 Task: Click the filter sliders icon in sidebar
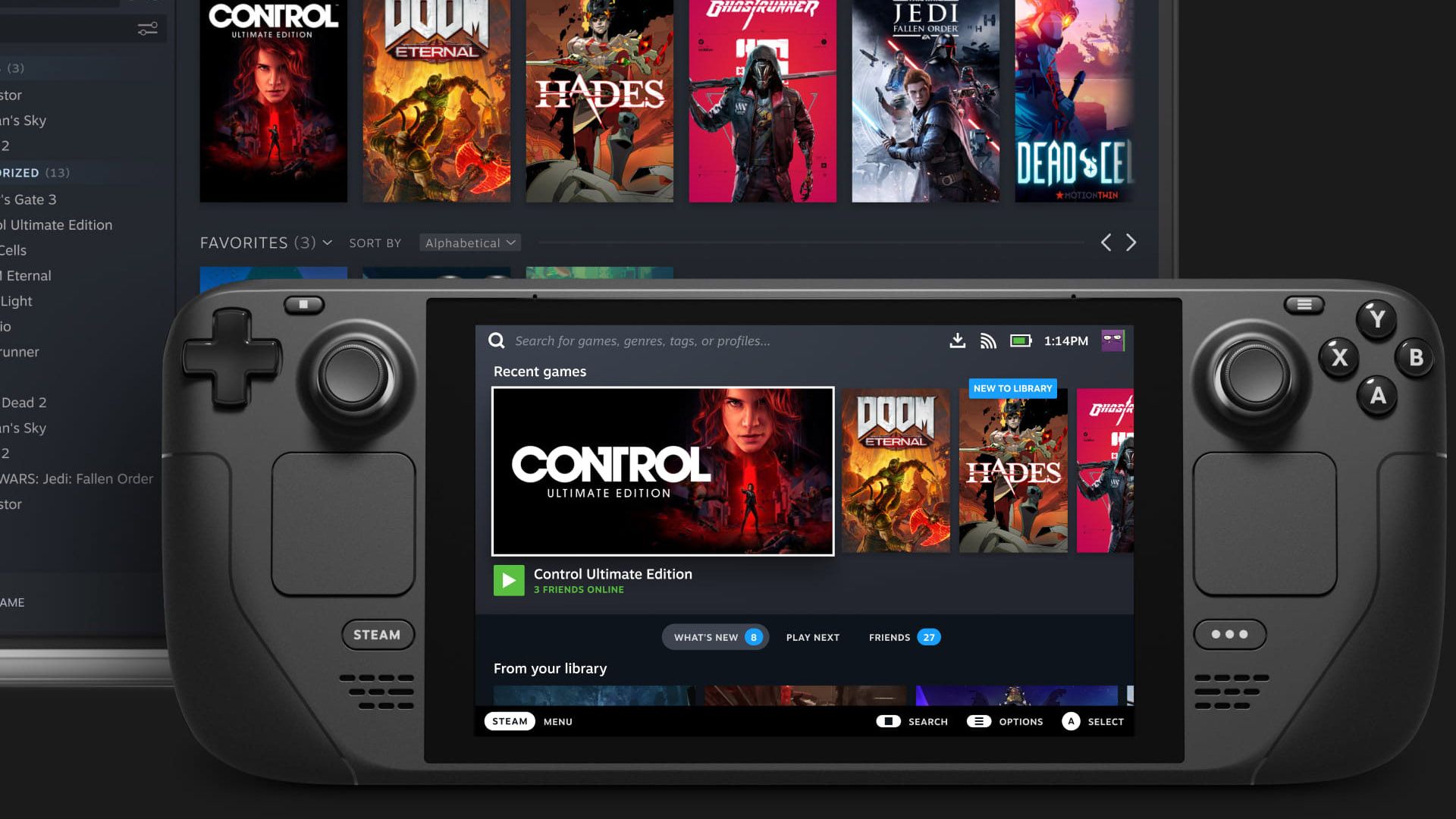[x=147, y=29]
